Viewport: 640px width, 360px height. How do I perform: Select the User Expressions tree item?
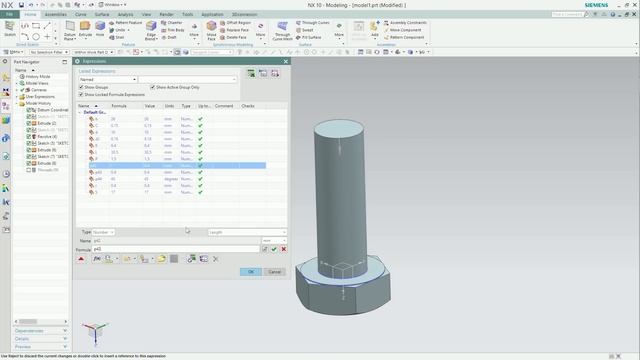coord(40,97)
